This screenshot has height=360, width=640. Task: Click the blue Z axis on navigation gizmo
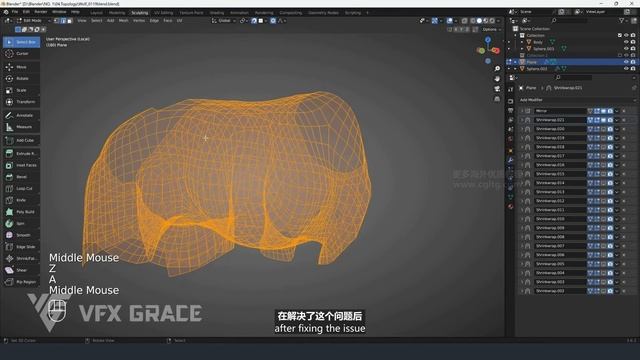coord(488,40)
